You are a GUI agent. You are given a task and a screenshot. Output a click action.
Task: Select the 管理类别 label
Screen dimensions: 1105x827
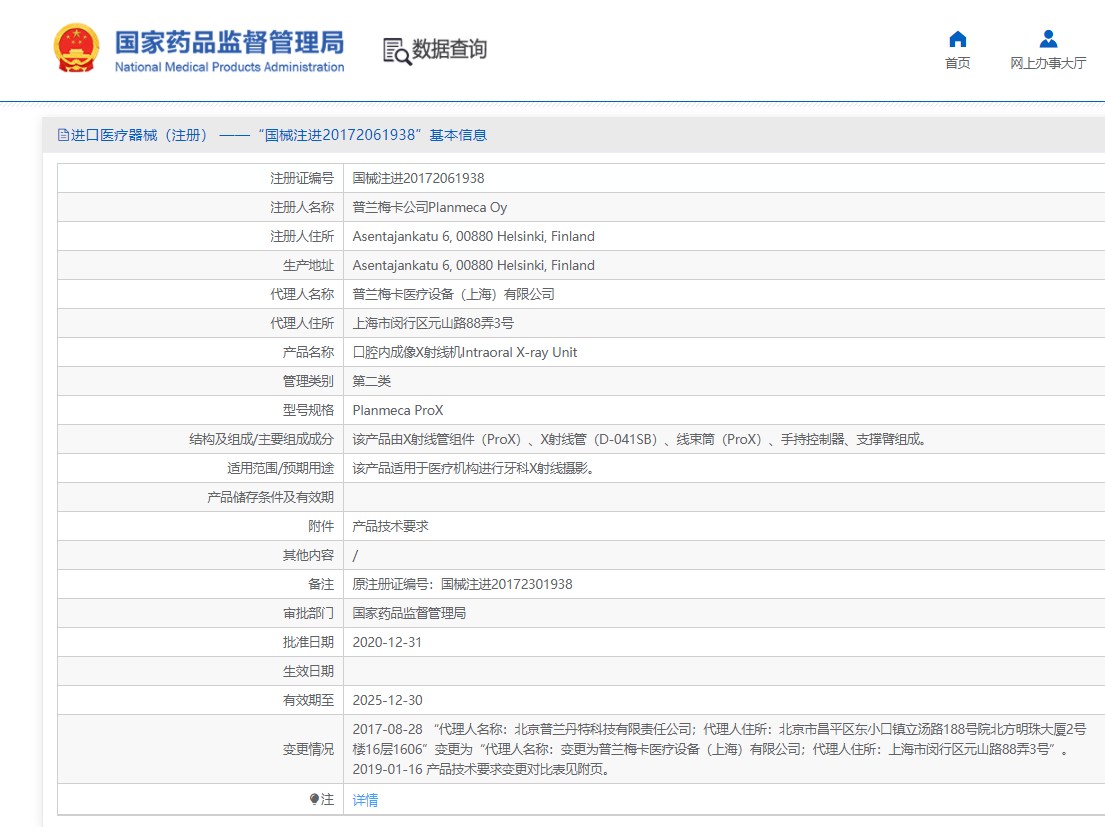[308, 381]
